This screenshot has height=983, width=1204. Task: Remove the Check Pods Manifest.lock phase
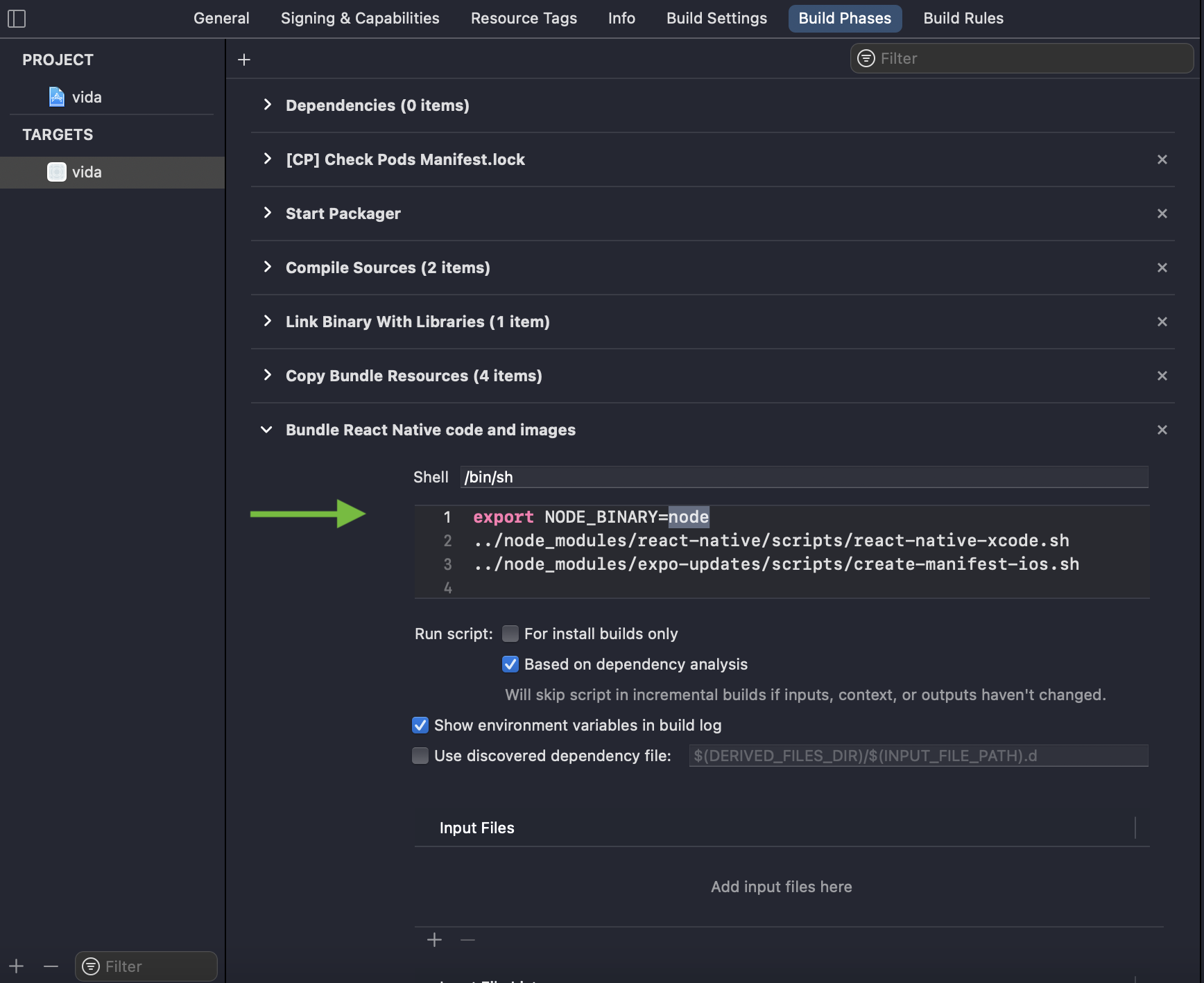(x=1162, y=159)
